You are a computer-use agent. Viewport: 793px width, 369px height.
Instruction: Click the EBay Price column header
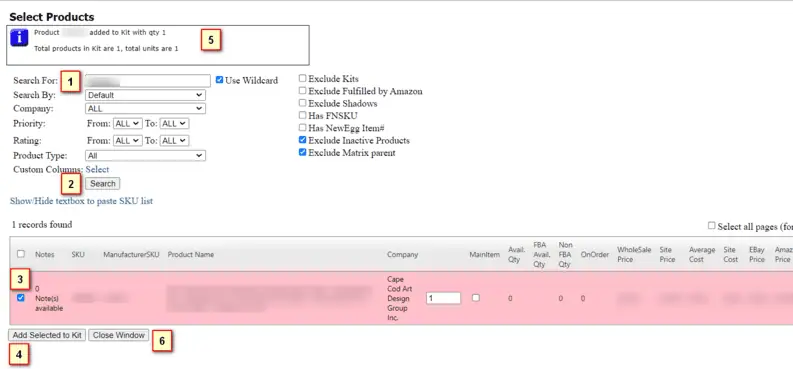pyautogui.click(x=757, y=255)
